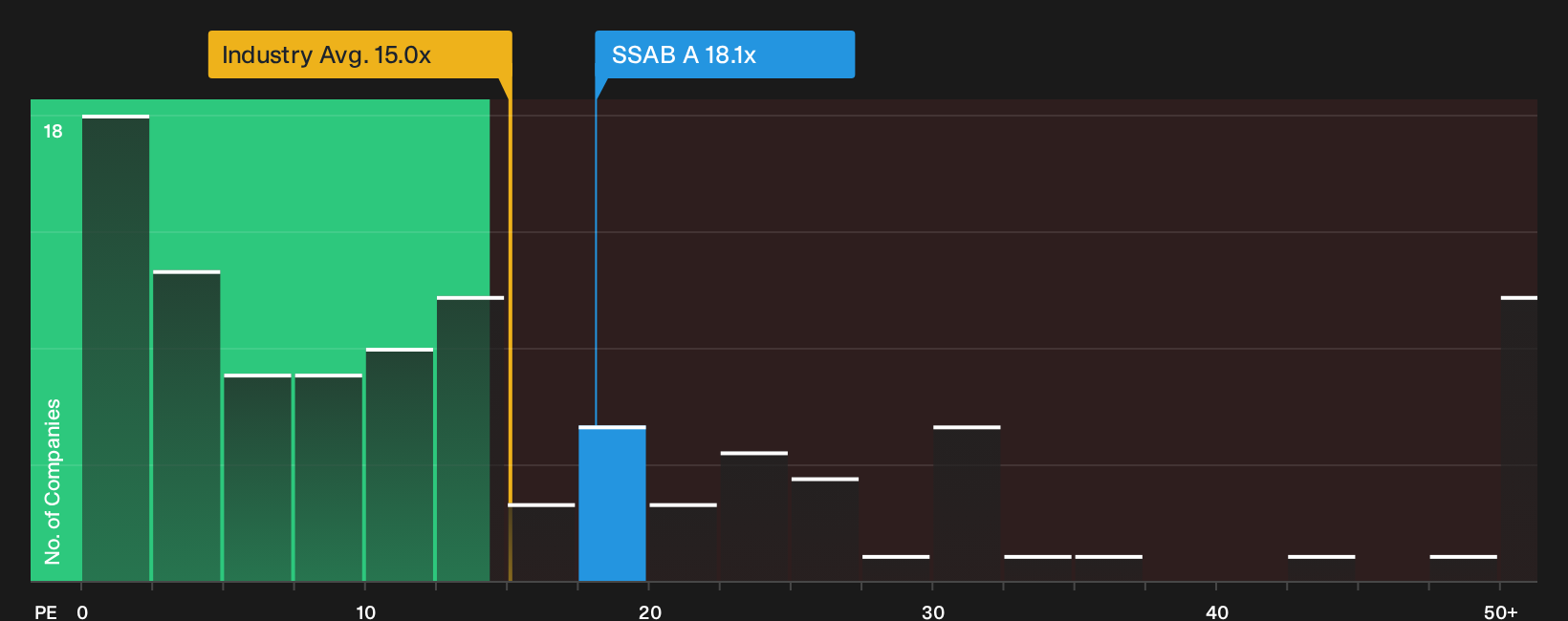This screenshot has width=1568, height=621.
Task: Click the bar for PE 5 to 7.5
Action: (x=257, y=478)
